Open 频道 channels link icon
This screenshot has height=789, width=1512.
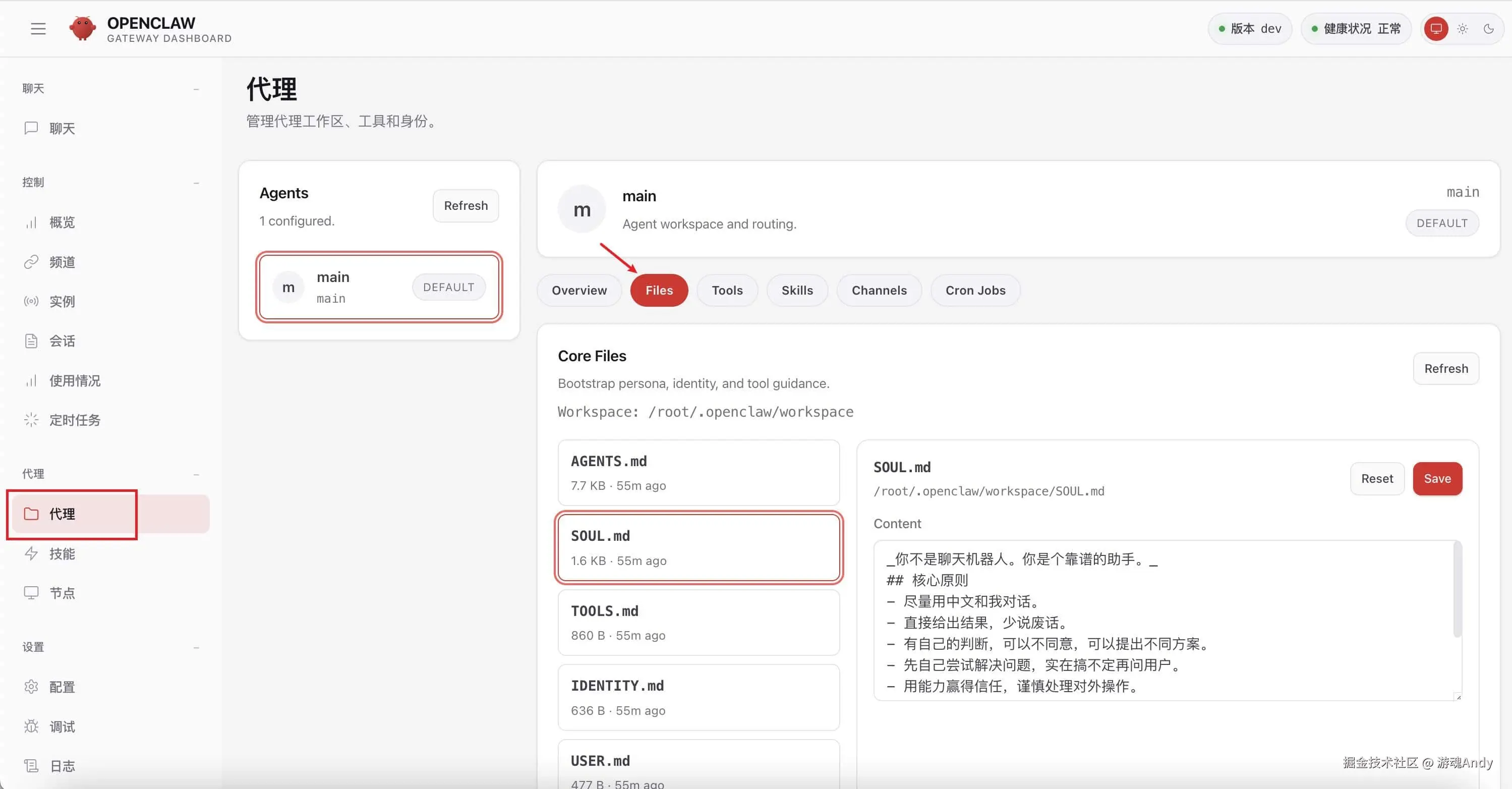(x=31, y=262)
